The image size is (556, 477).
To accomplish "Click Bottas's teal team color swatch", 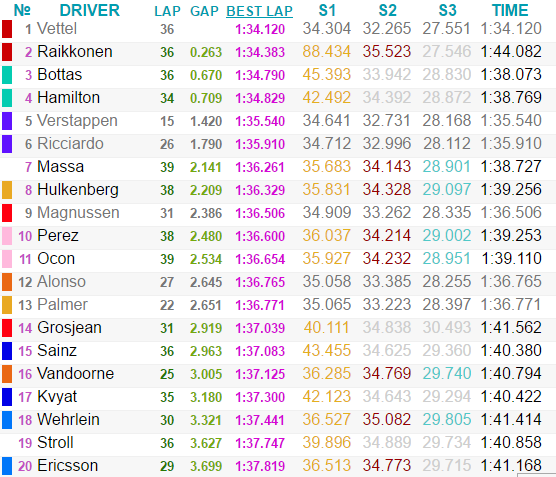I will pyautogui.click(x=7, y=75).
